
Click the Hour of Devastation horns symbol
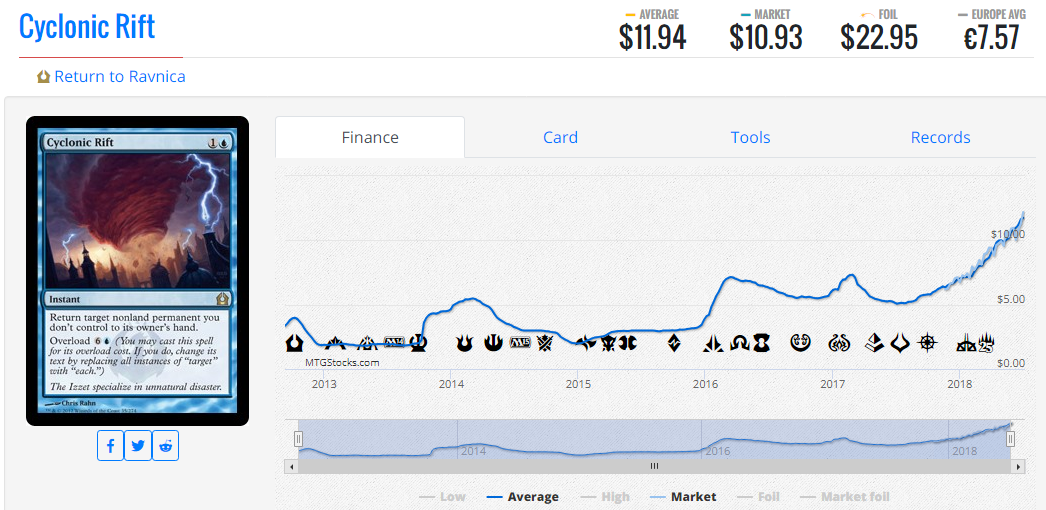point(901,343)
